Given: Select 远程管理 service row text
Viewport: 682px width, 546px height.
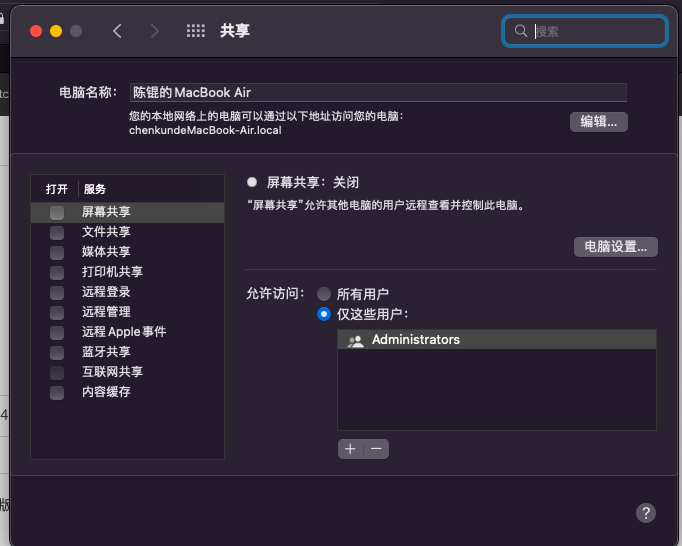Looking at the screenshot, I should pos(106,312).
